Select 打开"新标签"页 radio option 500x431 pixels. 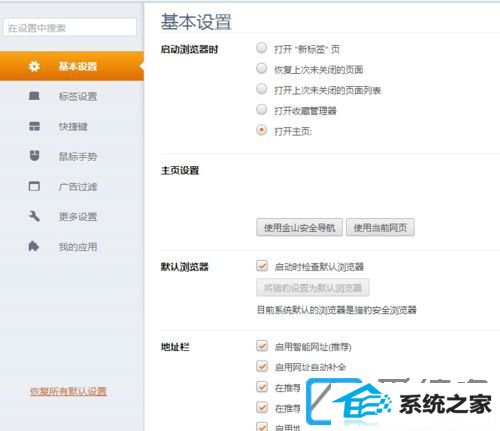[x=262, y=48]
